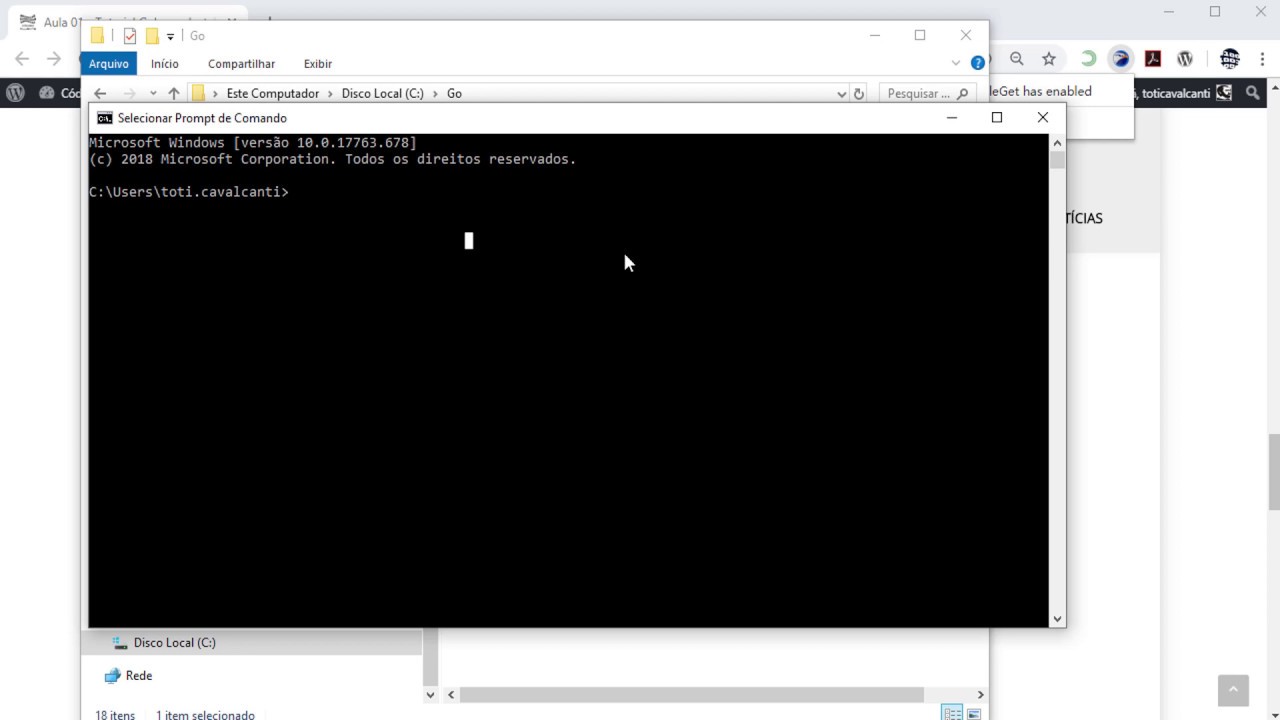Click the New folder icon in Explorer quick access toolbar
This screenshot has width=1280, height=720.
(152, 36)
